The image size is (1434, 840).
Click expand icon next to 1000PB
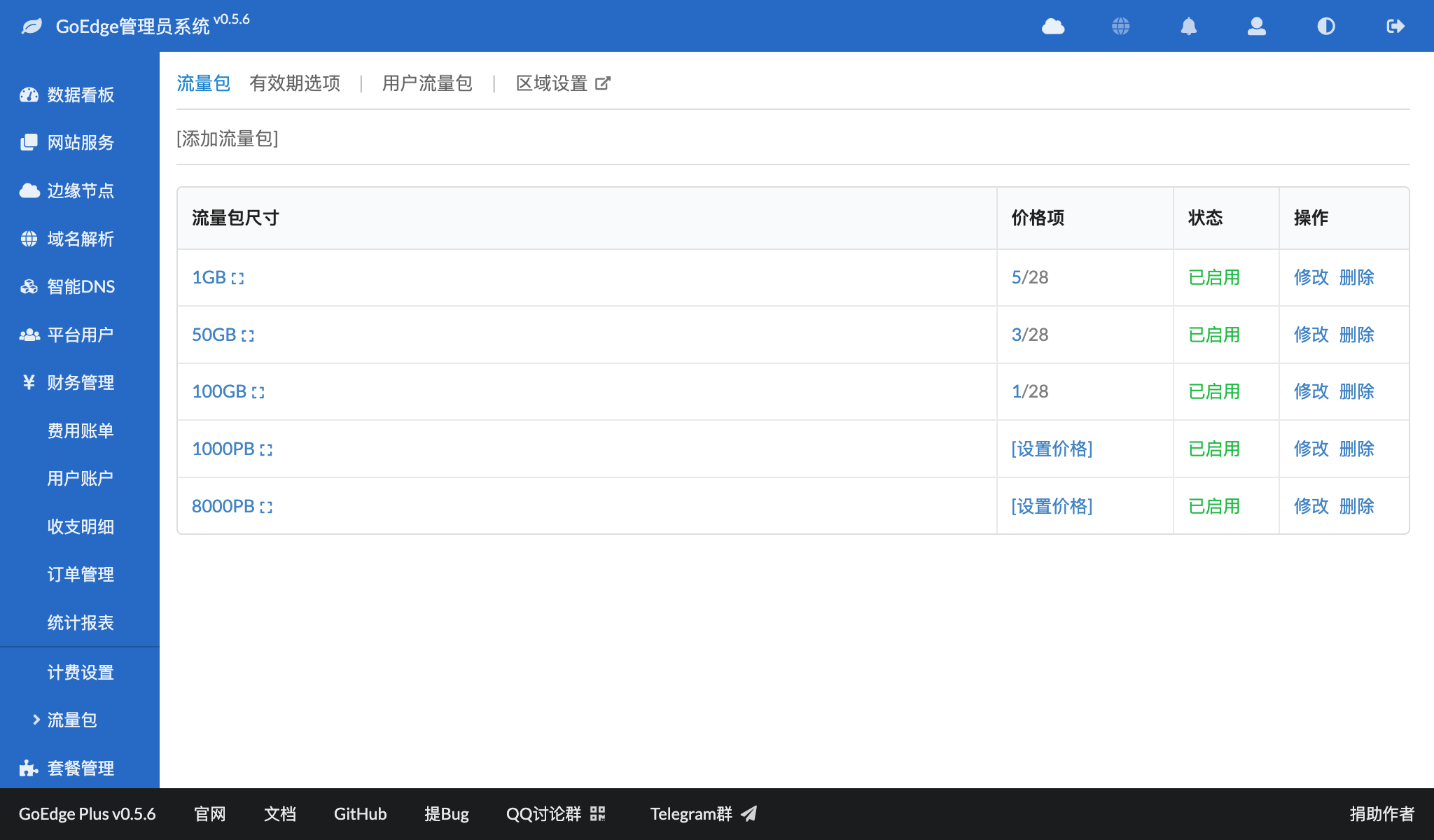point(266,450)
